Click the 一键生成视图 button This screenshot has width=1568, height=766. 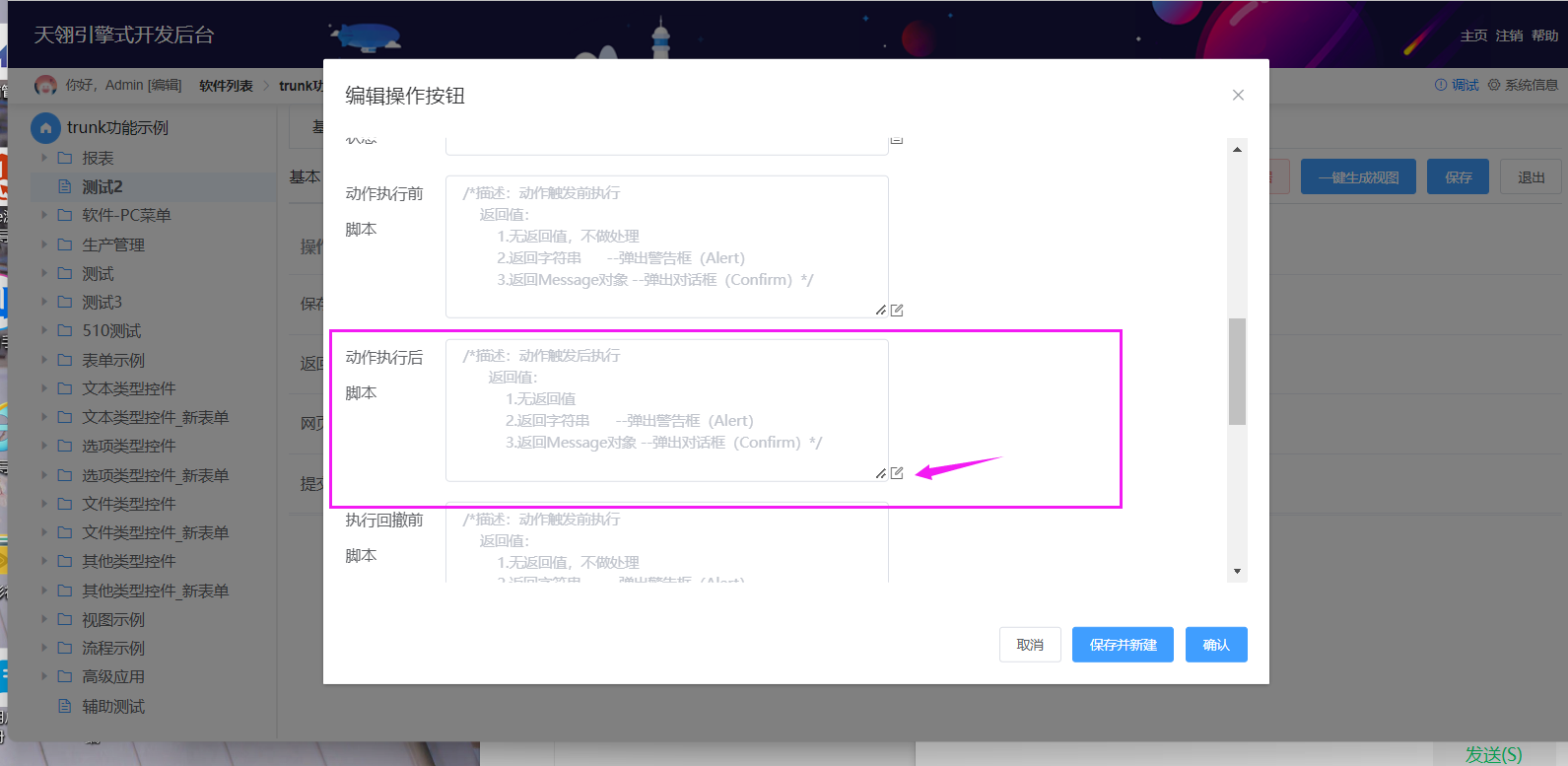[1358, 177]
